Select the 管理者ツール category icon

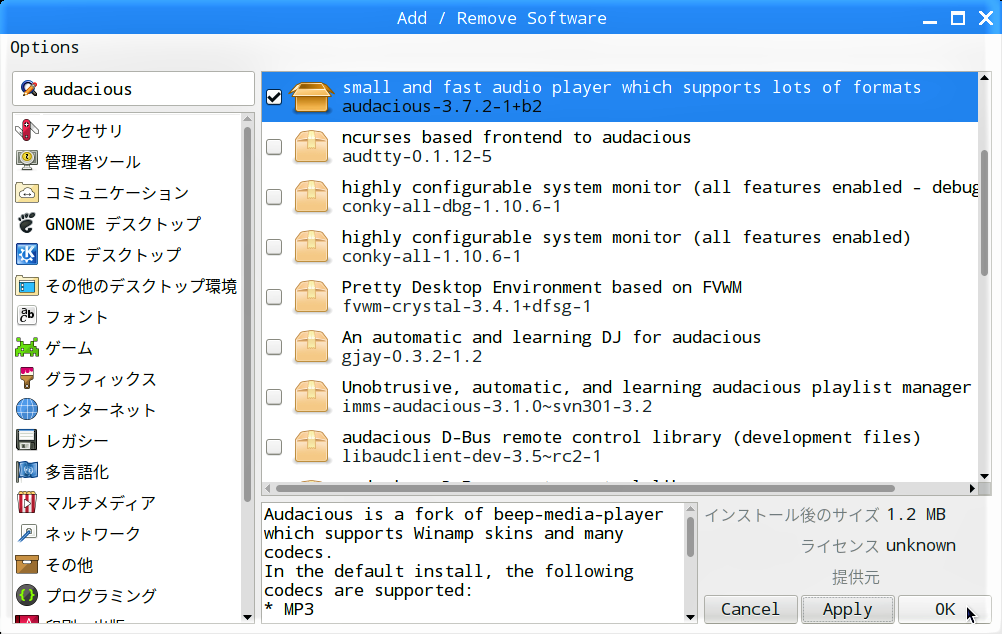pyautogui.click(x=27, y=161)
